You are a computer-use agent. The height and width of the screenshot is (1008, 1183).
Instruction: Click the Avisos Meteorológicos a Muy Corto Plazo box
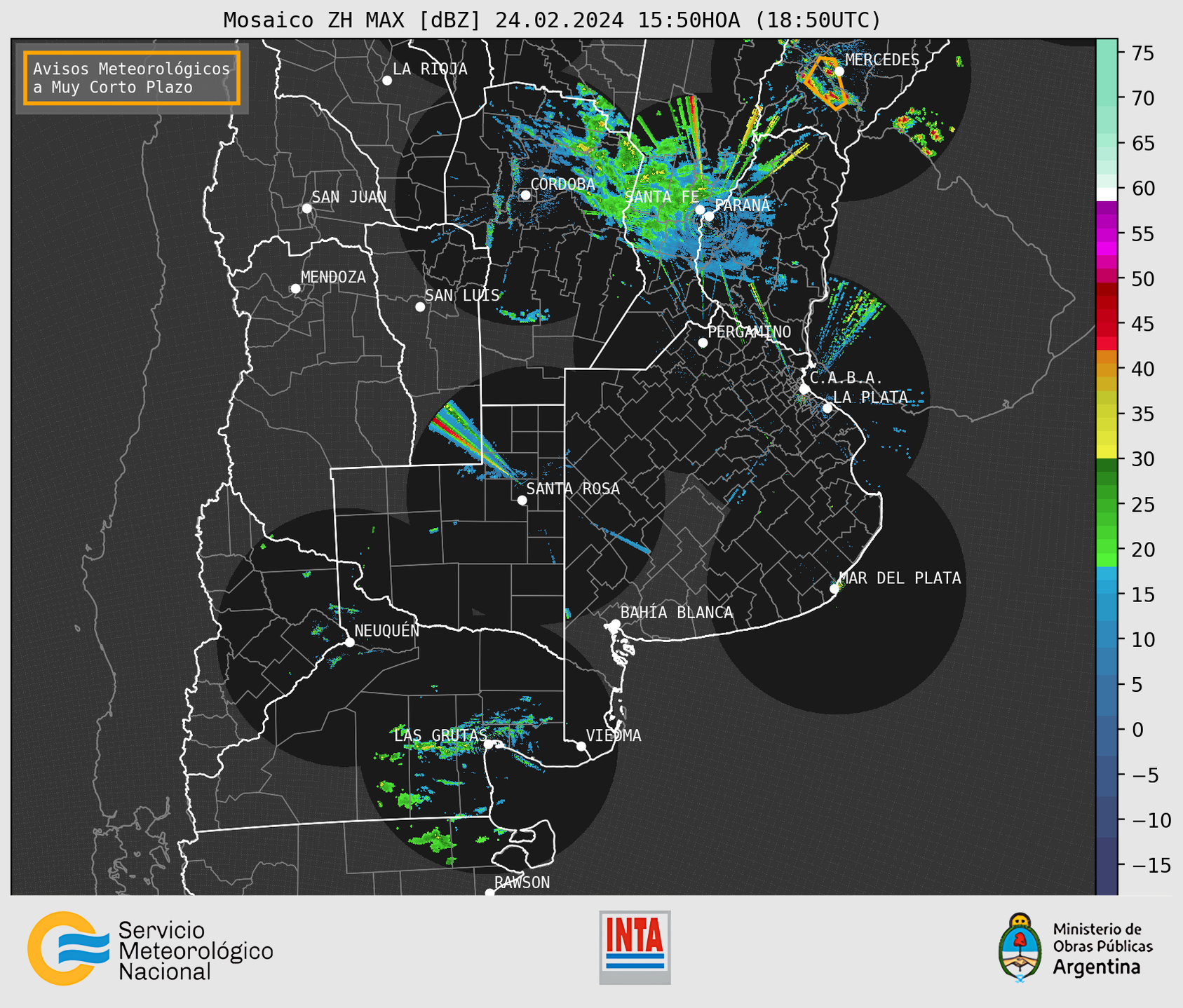coord(132,78)
